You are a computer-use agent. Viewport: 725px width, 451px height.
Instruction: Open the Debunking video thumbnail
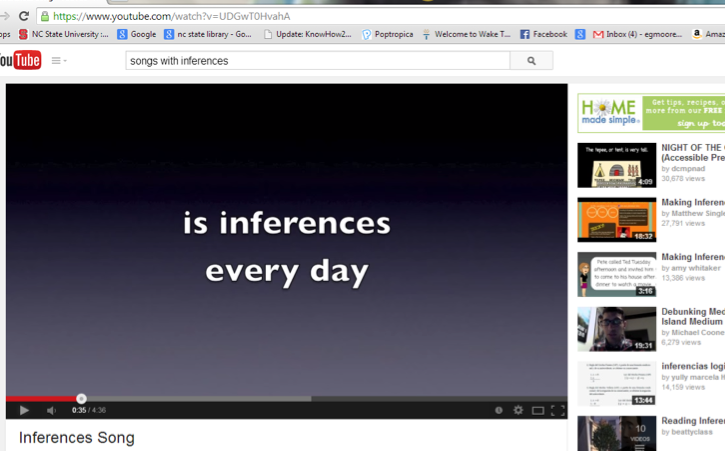pyautogui.click(x=616, y=329)
